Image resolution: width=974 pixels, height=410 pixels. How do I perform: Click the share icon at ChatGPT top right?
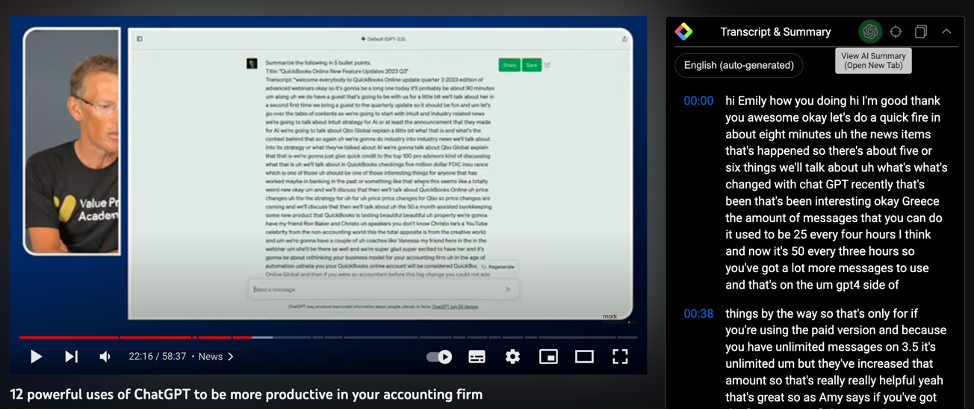(x=624, y=39)
